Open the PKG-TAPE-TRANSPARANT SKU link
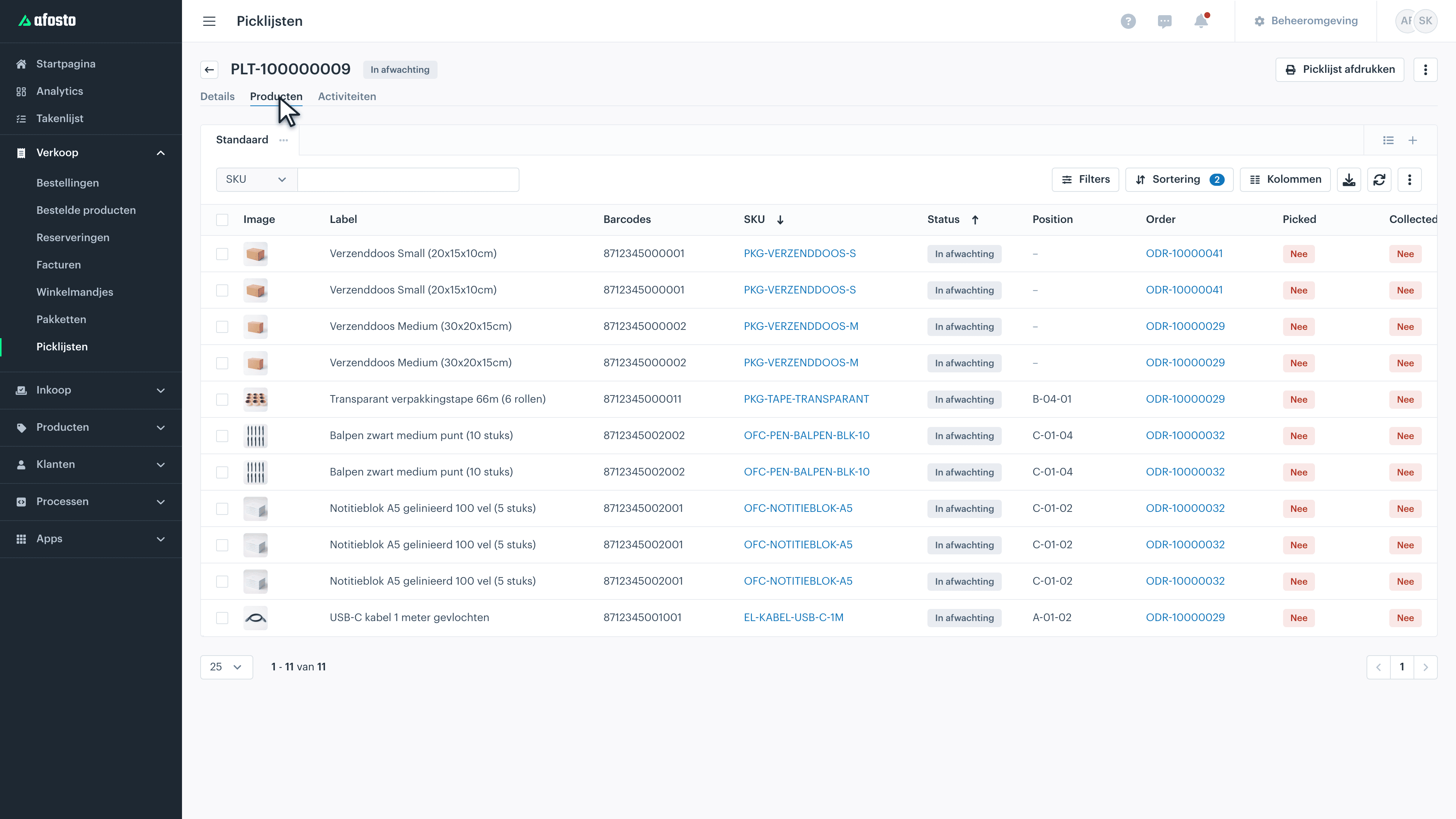1456x819 pixels. [806, 399]
